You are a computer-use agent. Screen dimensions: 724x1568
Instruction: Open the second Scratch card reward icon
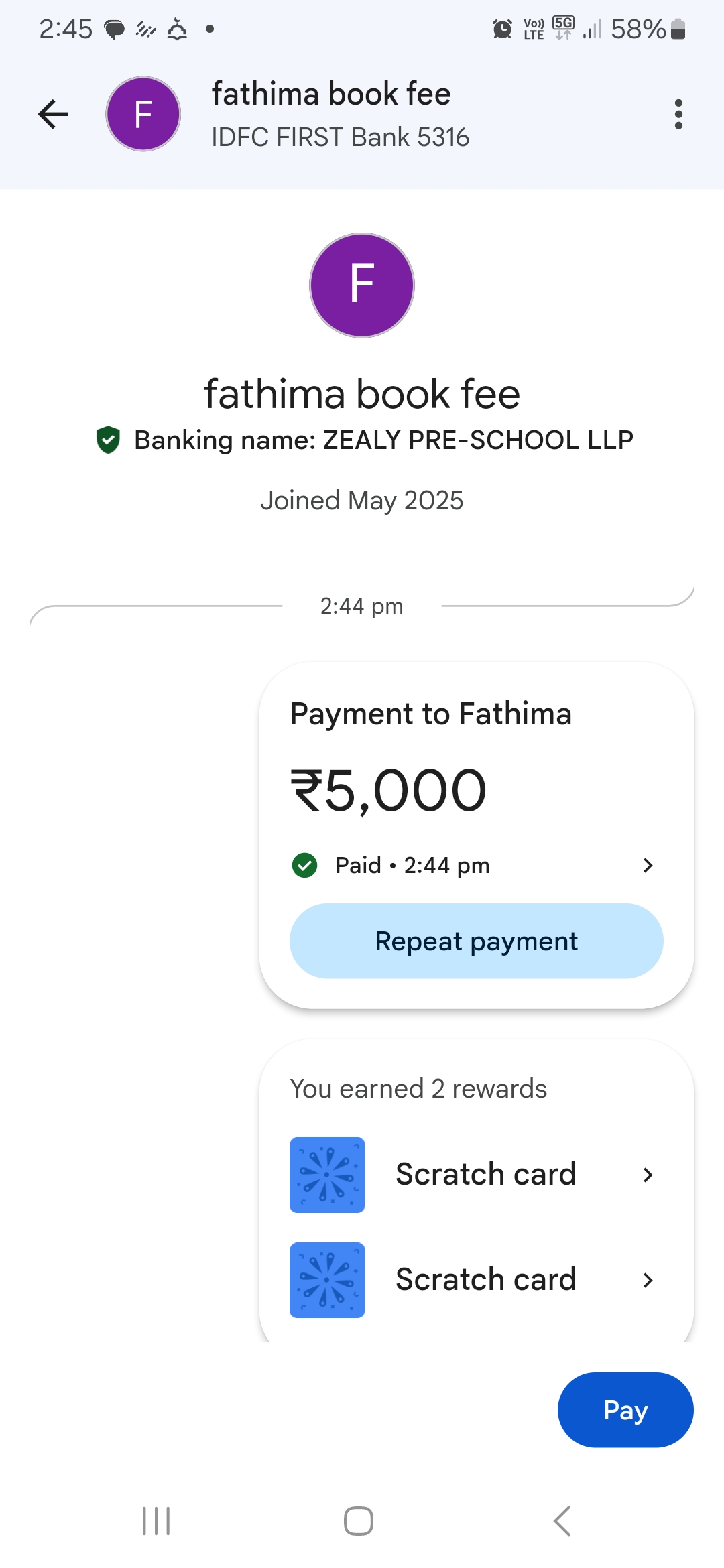point(327,1280)
